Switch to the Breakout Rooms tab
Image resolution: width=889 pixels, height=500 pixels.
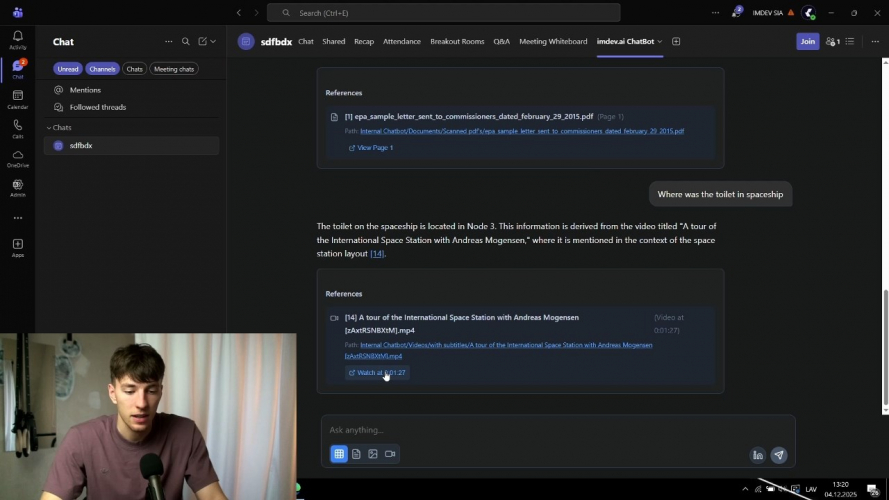coord(457,41)
